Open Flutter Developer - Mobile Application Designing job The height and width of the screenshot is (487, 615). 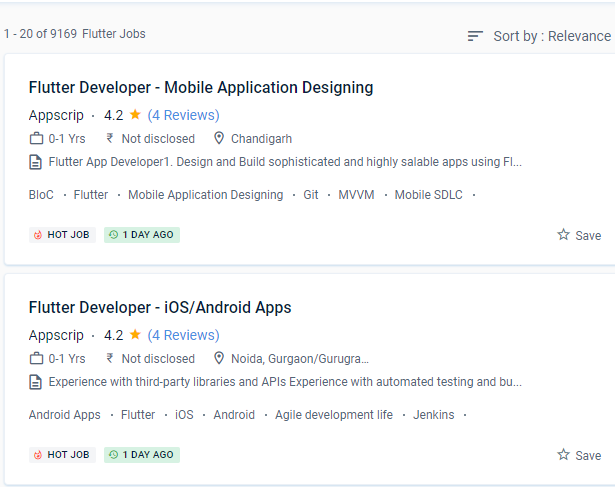[201, 88]
